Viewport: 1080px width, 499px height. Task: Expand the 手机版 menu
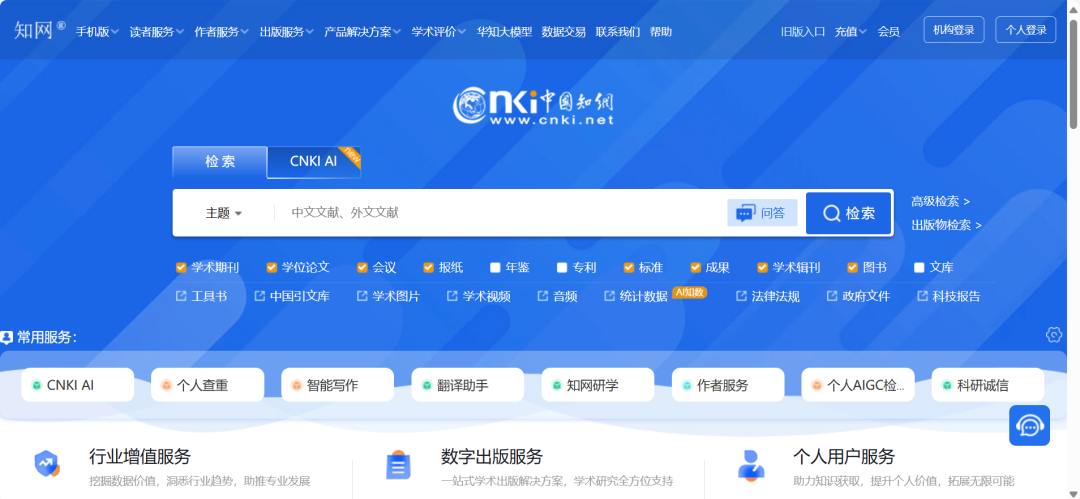[x=97, y=32]
